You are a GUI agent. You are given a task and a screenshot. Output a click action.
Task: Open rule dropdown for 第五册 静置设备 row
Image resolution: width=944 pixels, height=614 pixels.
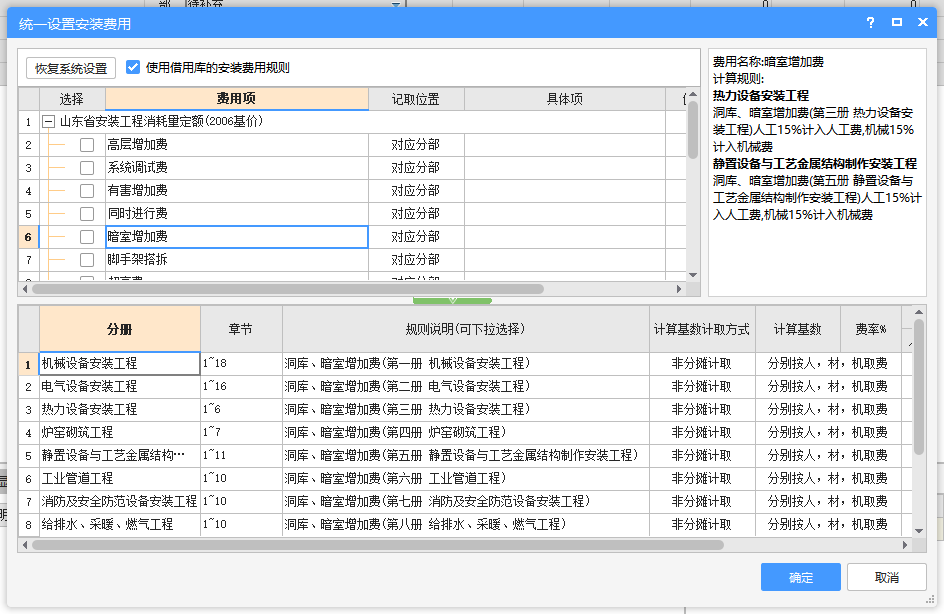(465, 456)
